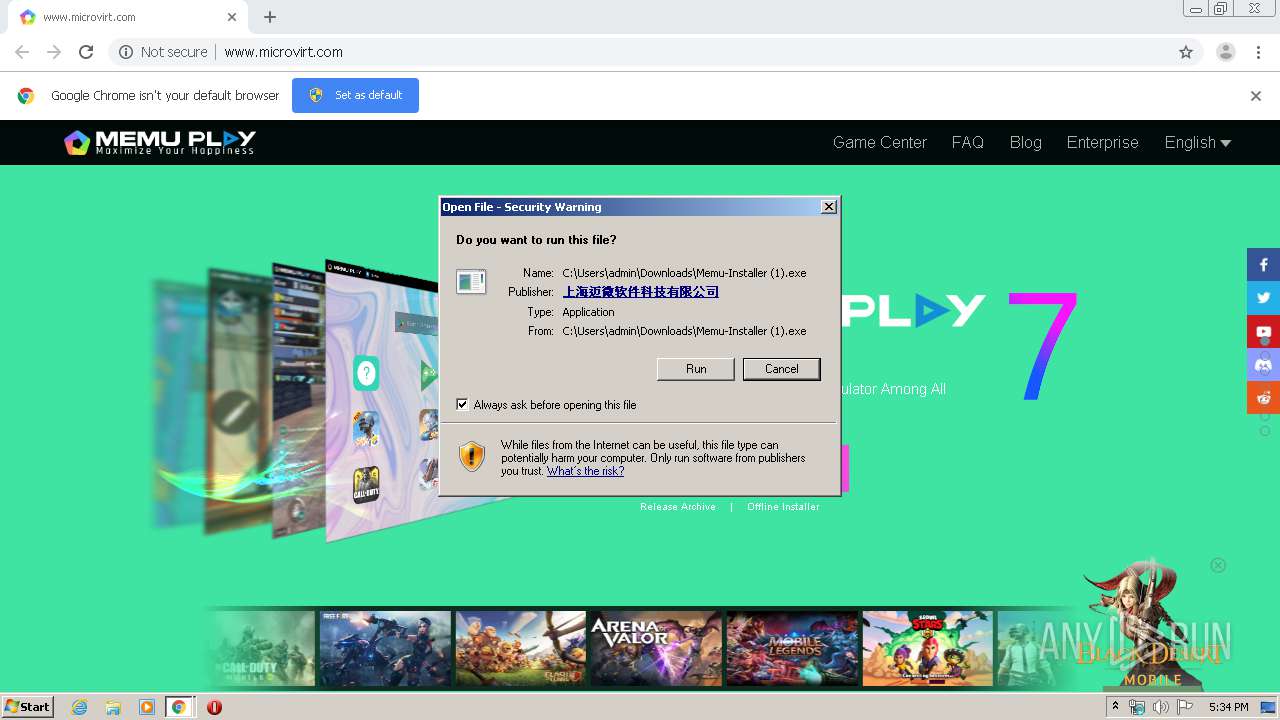Launch media player from taskbar
The height and width of the screenshot is (720, 1280).
[x=147, y=707]
